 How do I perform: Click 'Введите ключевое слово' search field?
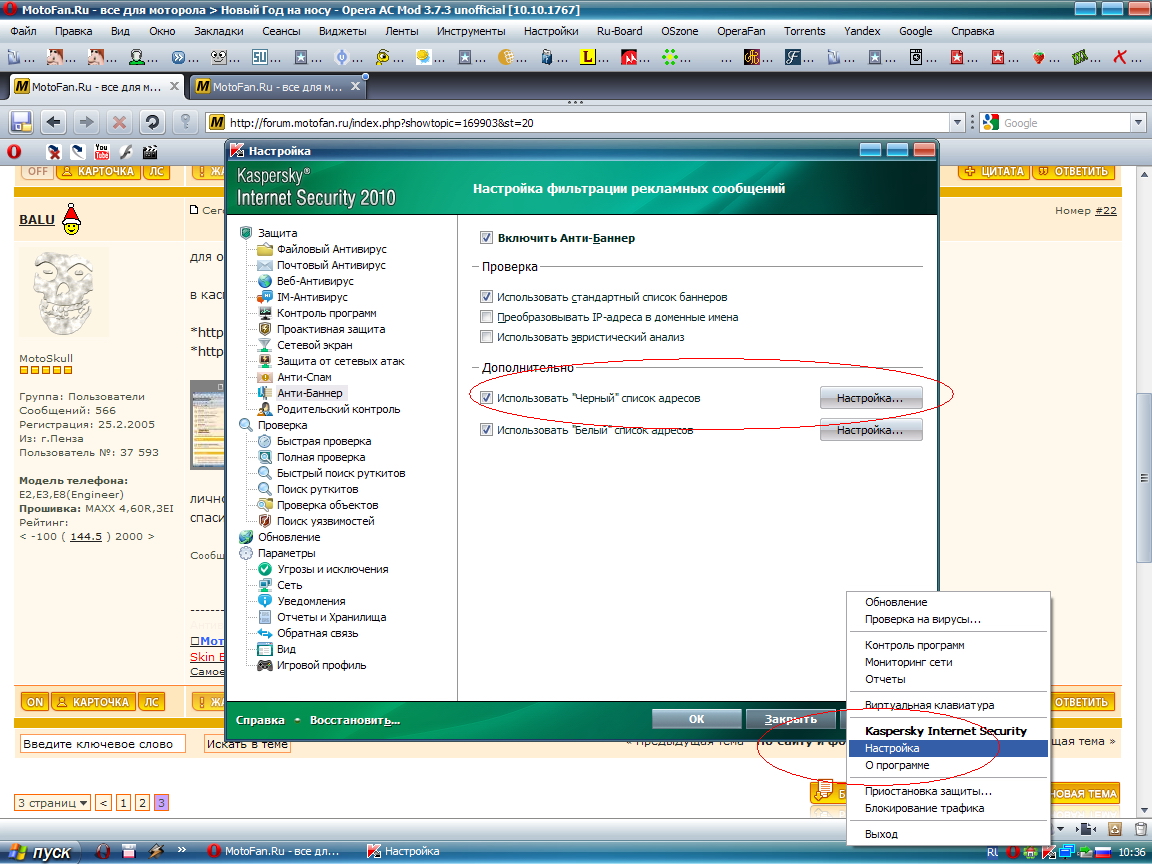tap(102, 744)
